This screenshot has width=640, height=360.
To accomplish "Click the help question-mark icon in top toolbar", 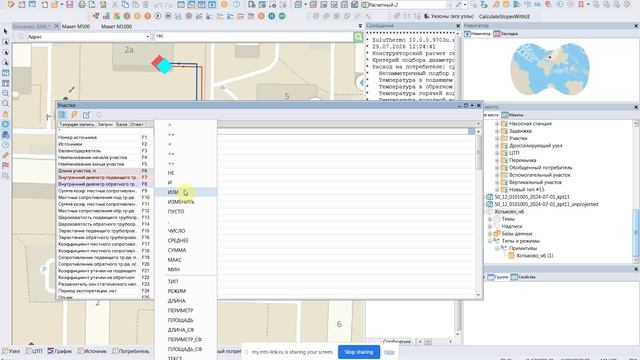I will [236, 4].
